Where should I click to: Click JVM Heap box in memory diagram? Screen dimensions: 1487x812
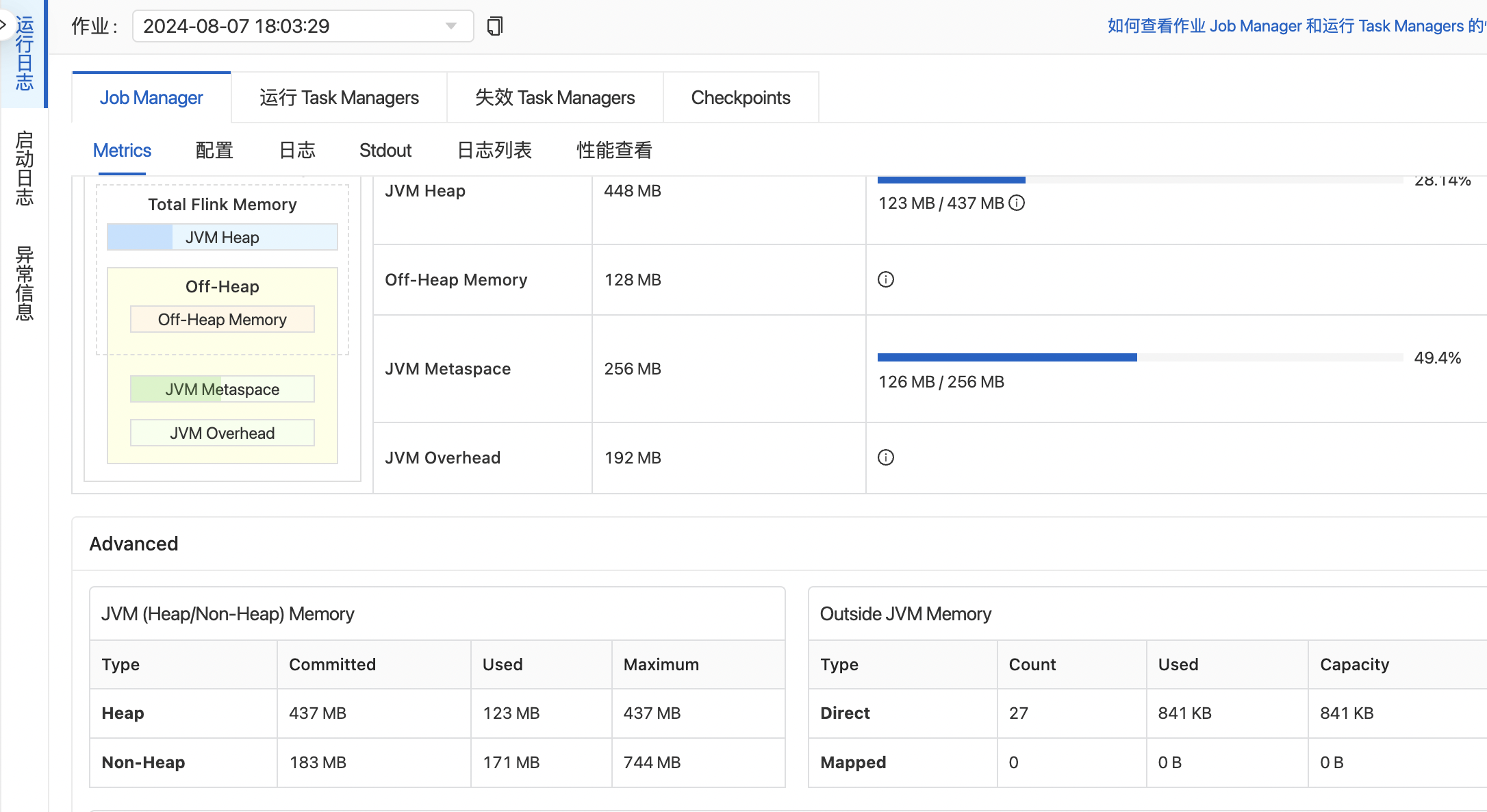tap(223, 237)
